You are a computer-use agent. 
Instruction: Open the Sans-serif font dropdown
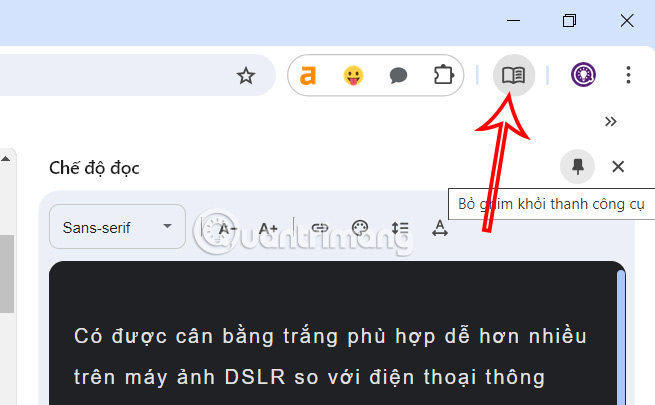(x=117, y=227)
